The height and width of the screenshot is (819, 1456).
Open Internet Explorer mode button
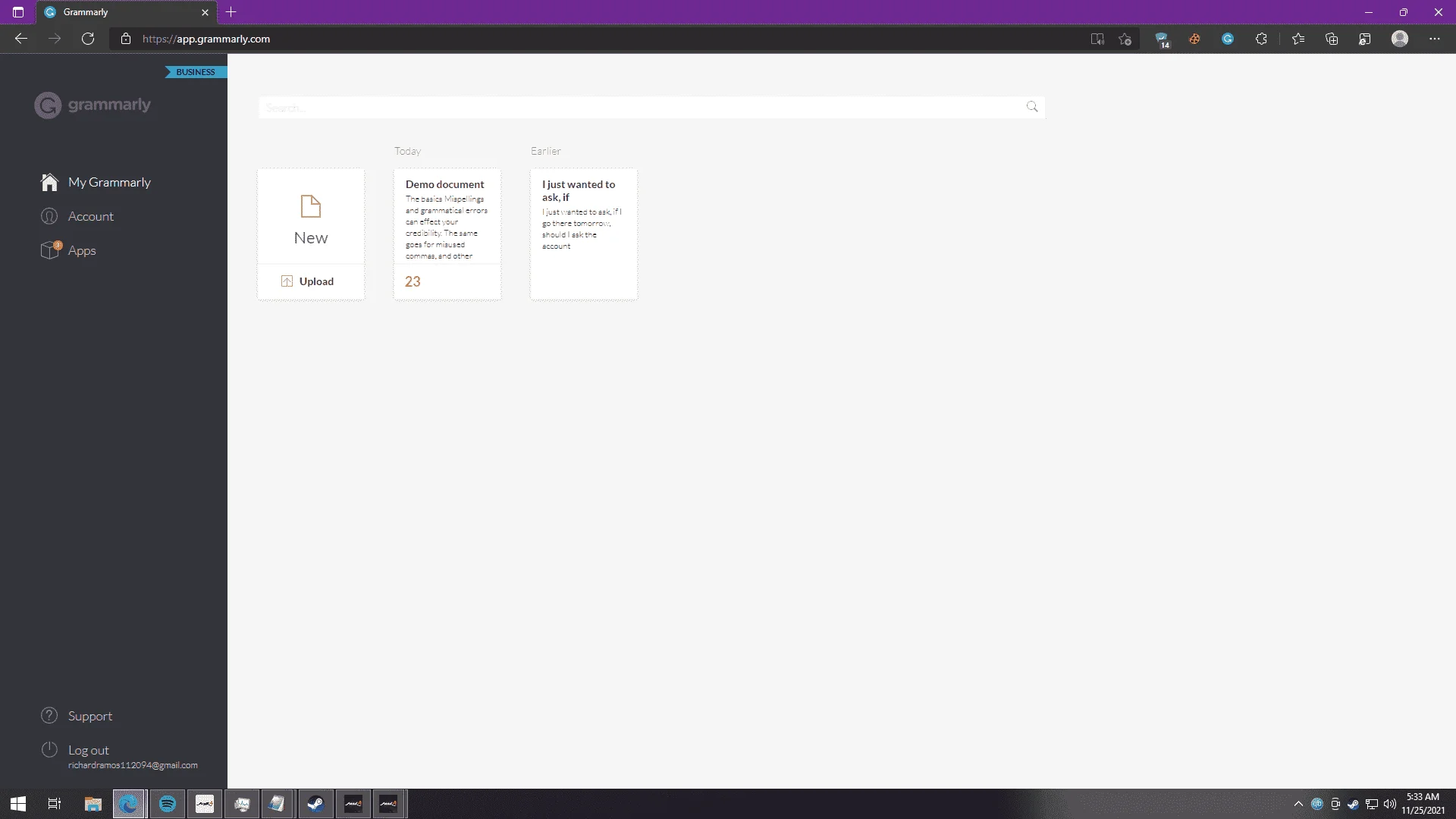(1365, 39)
